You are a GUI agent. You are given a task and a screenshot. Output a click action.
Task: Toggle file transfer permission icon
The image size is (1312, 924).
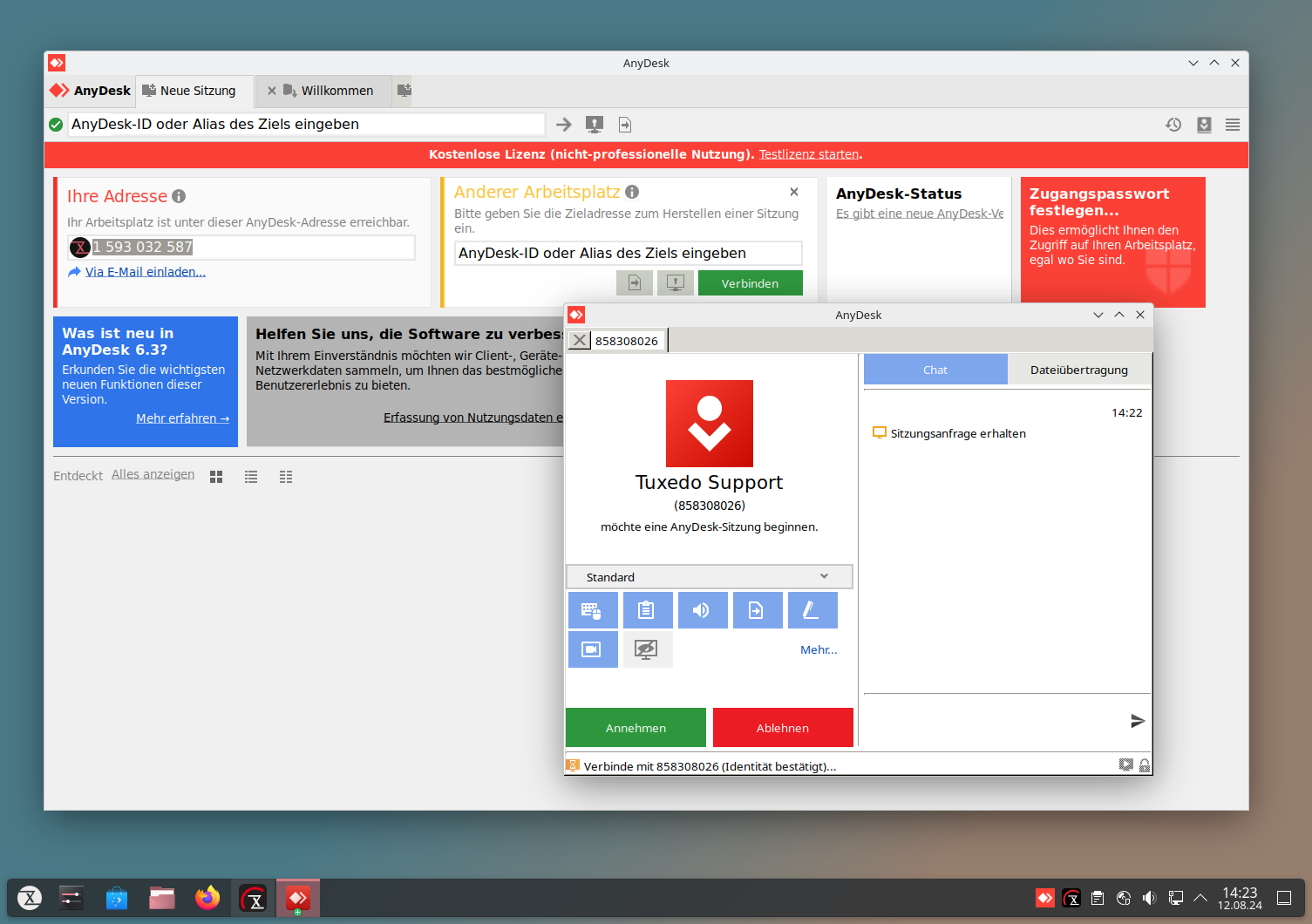758,610
